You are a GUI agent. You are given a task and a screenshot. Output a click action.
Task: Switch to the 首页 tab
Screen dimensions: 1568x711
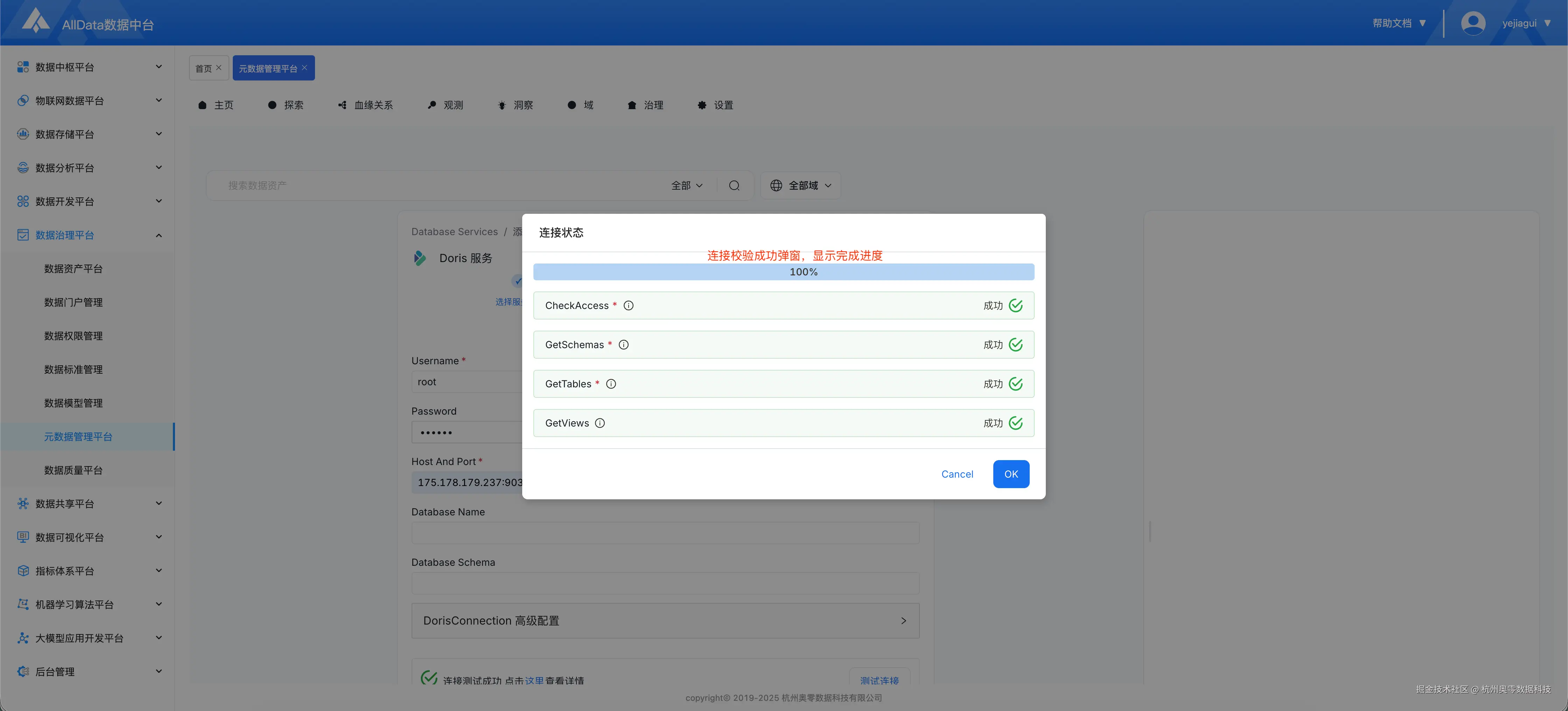204,68
